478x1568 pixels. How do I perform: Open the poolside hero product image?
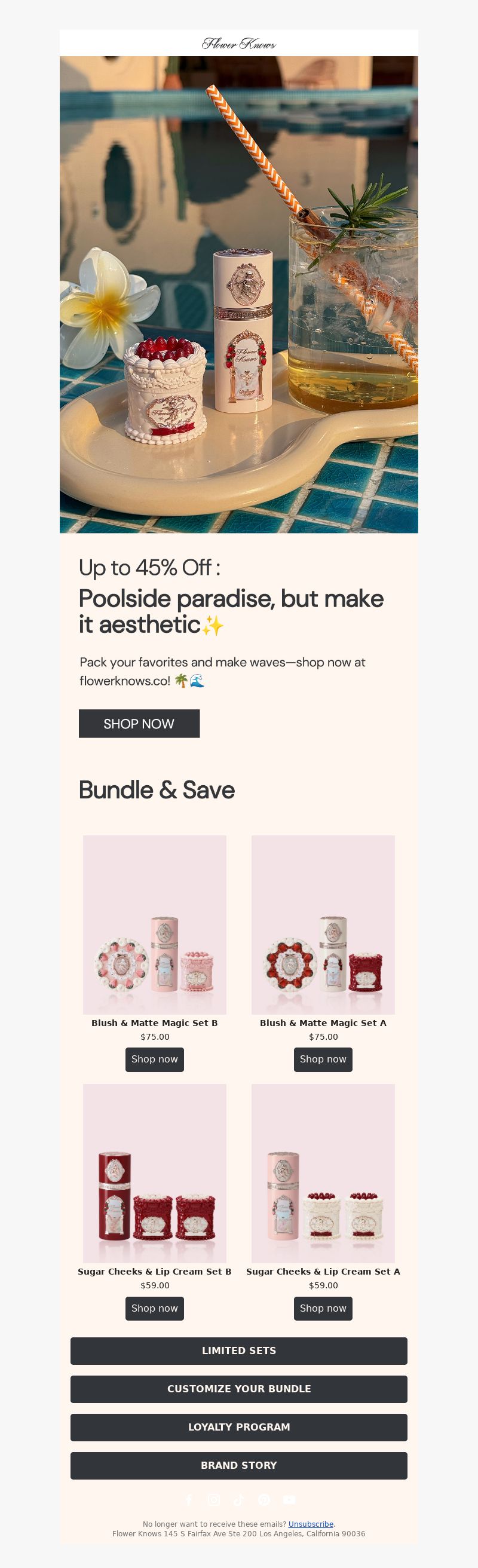click(238, 295)
